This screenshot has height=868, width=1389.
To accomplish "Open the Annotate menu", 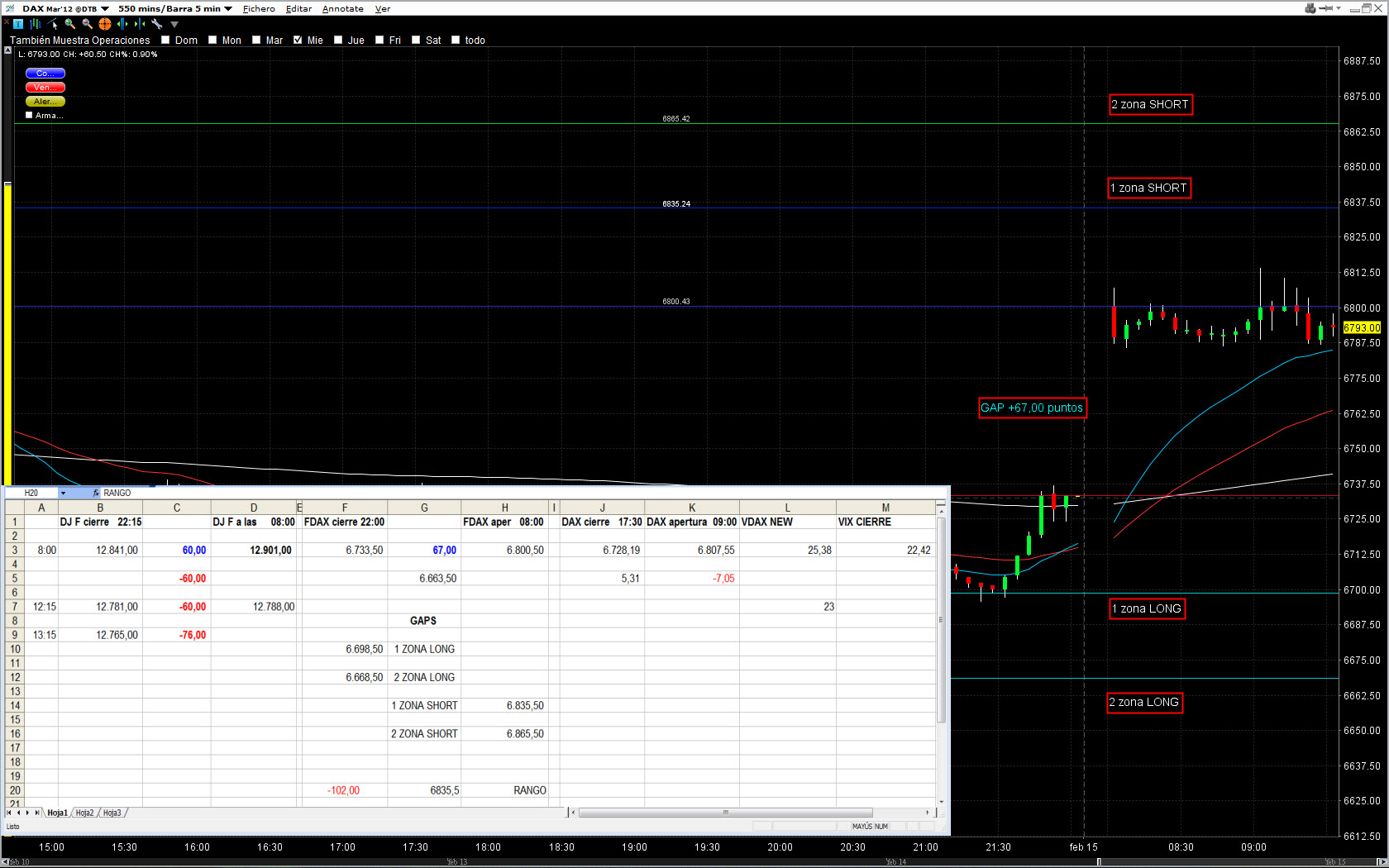I will (343, 8).
